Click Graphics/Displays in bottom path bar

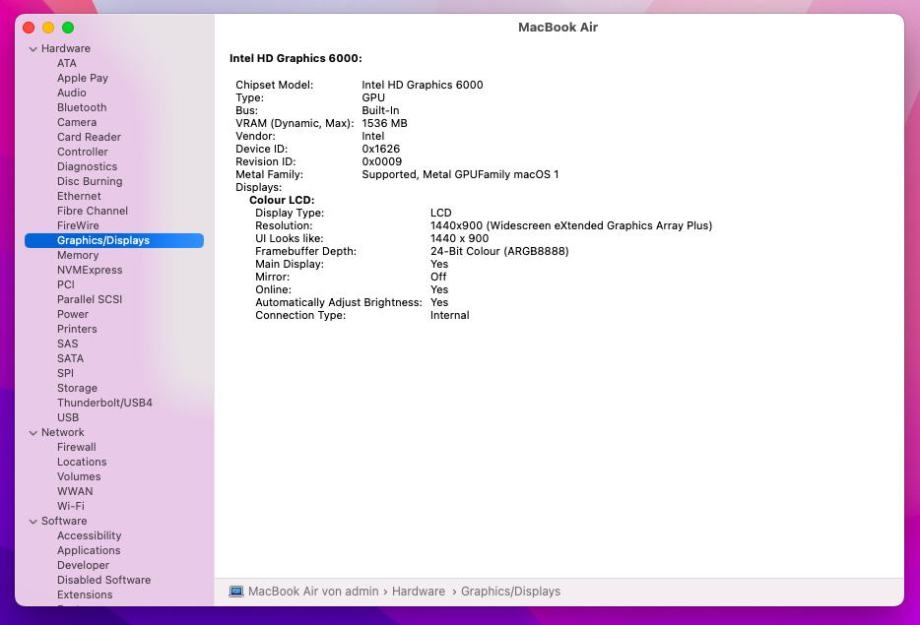[x=510, y=591]
